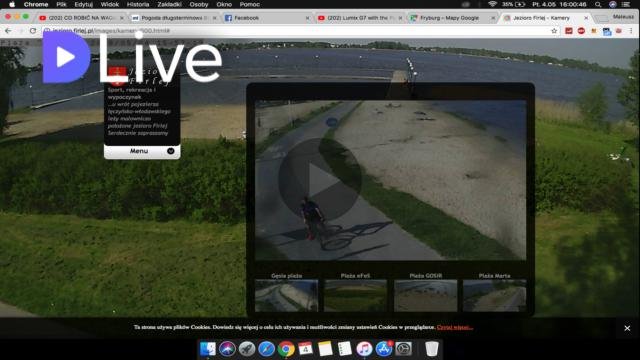Open iTunes from the dock
Screen dimensions: 640x360
tap(364, 349)
